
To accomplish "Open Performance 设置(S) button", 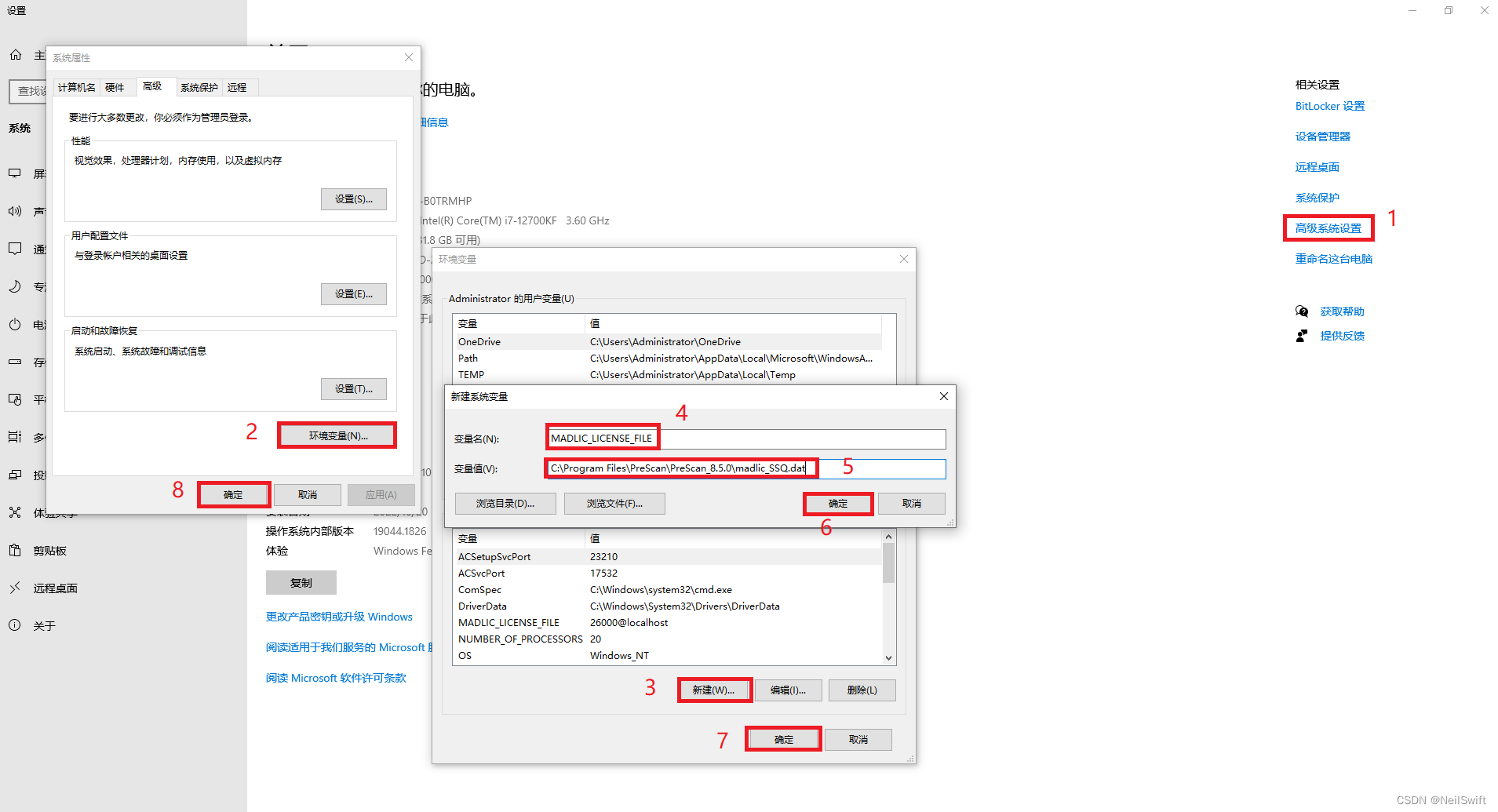I will (354, 199).
